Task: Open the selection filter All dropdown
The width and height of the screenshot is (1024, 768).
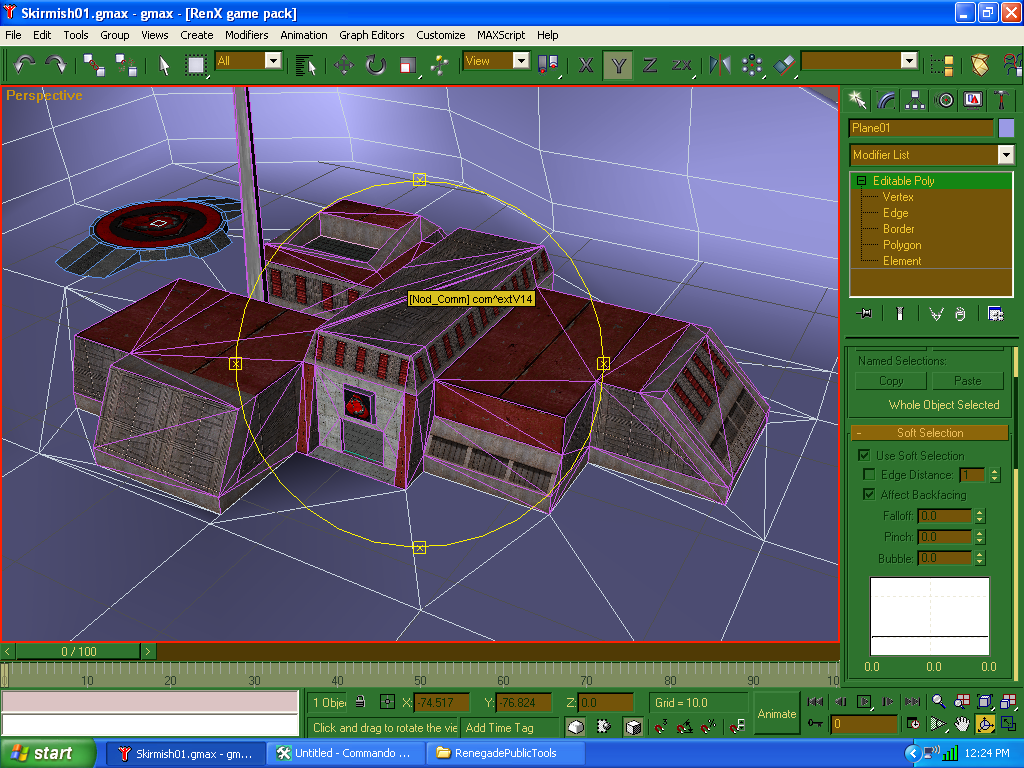Action: (273, 61)
